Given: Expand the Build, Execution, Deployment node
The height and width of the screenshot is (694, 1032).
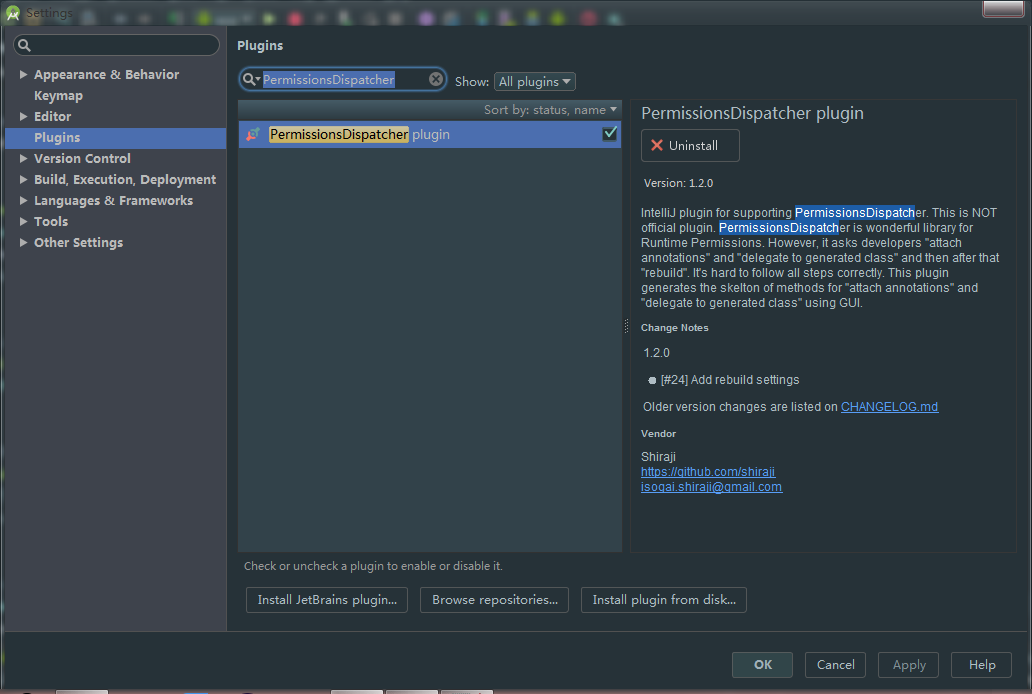Looking at the screenshot, I should tap(24, 180).
